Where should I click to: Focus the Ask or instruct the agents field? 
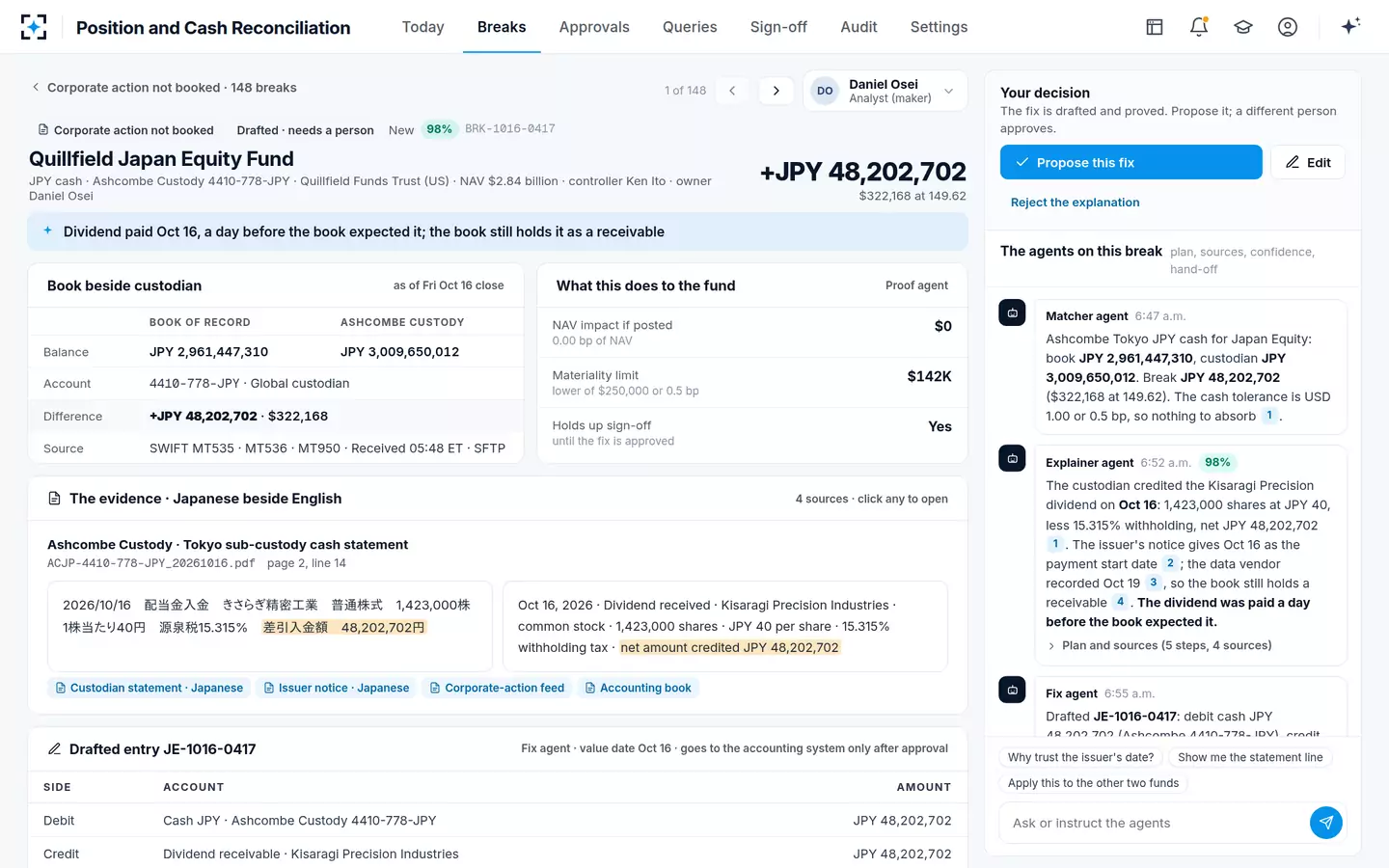point(1156,823)
